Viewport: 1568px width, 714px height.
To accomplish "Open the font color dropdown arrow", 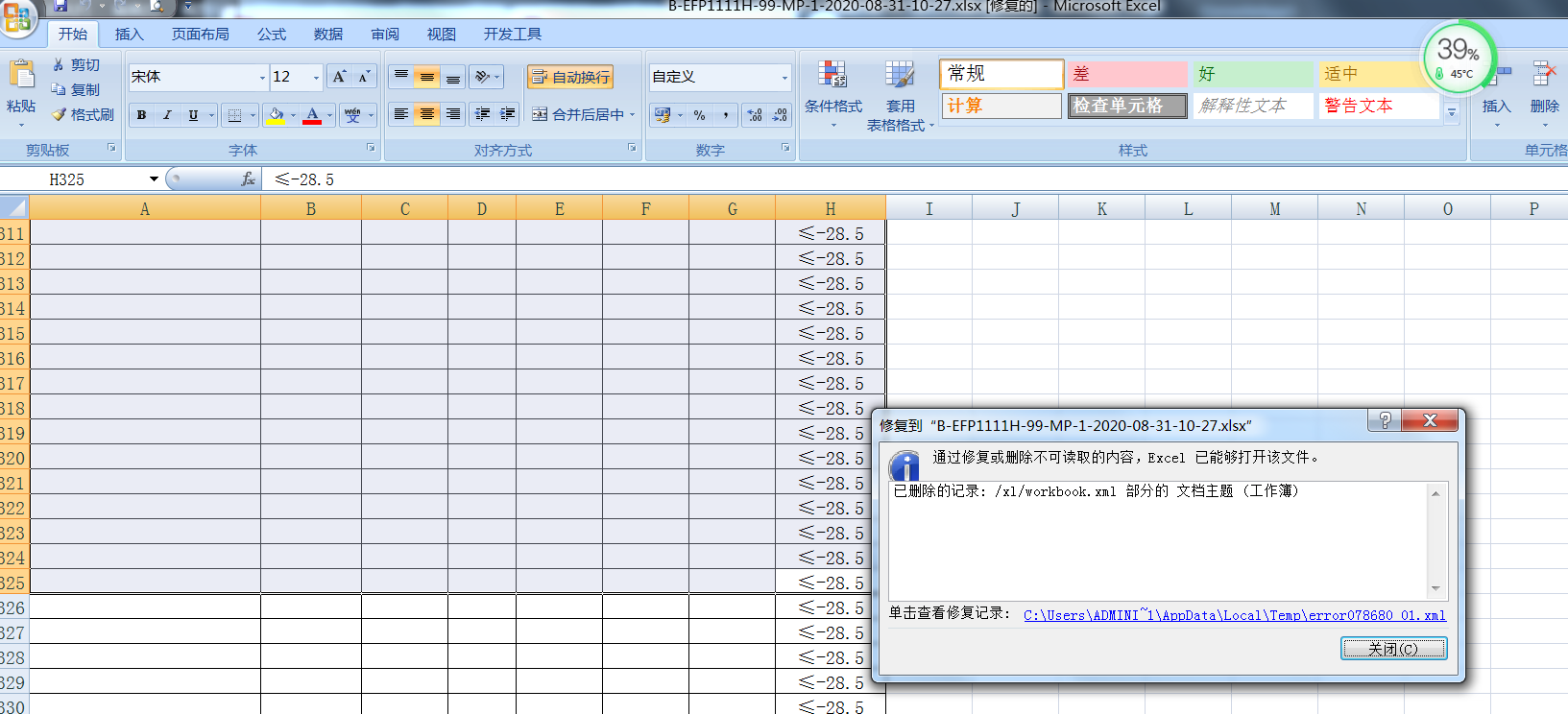I will (x=329, y=115).
